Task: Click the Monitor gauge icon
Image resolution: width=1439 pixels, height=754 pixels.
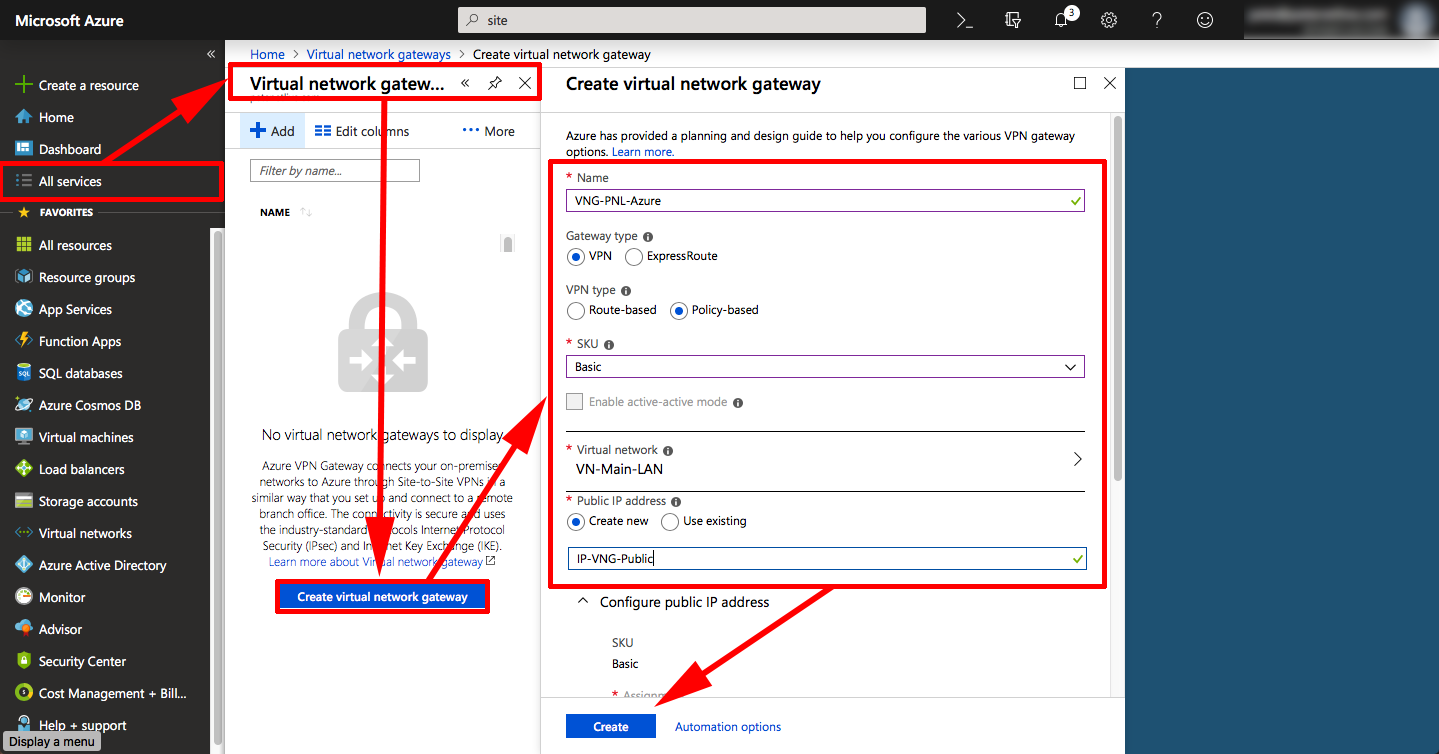Action: (24, 597)
